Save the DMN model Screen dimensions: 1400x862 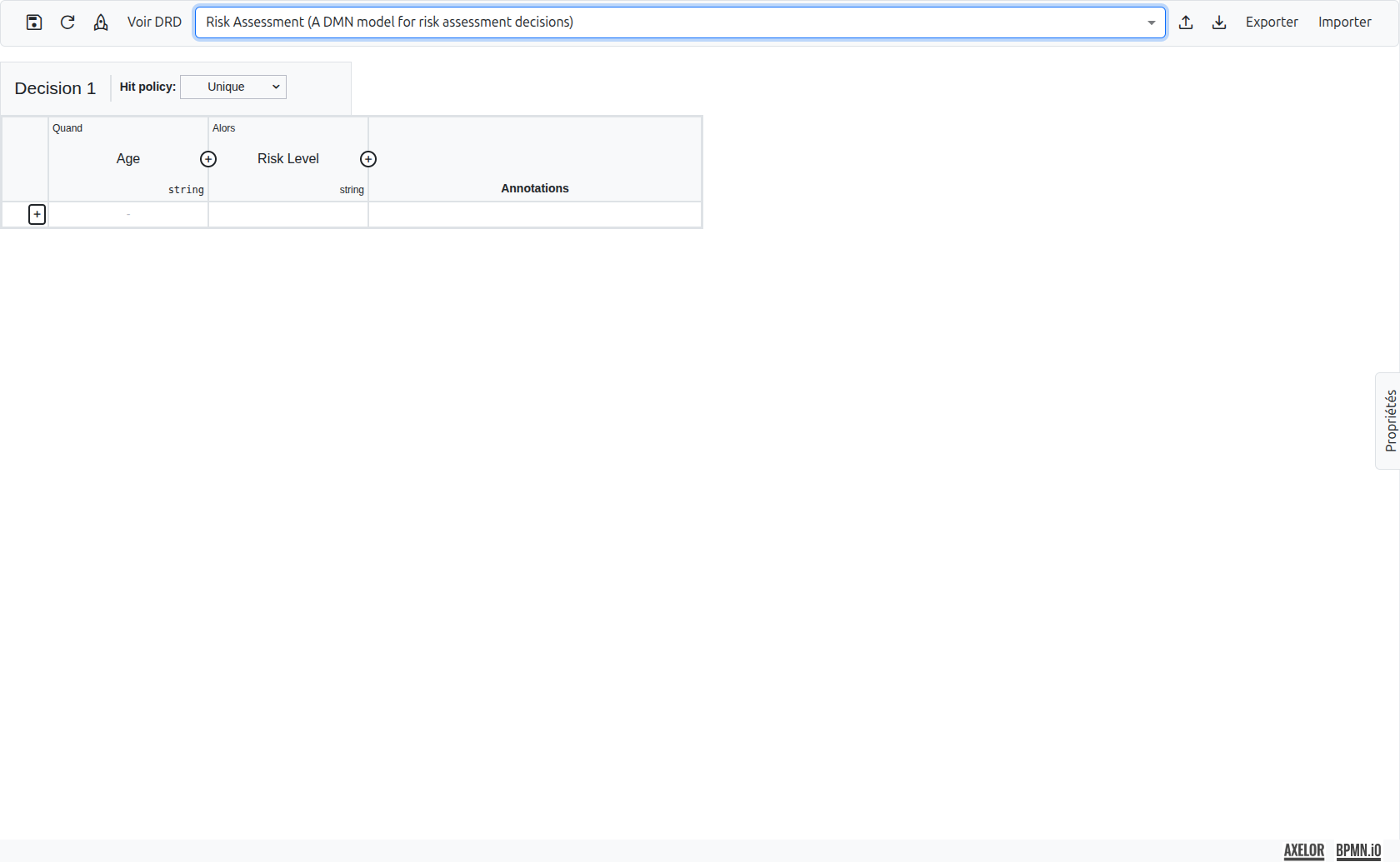[33, 22]
